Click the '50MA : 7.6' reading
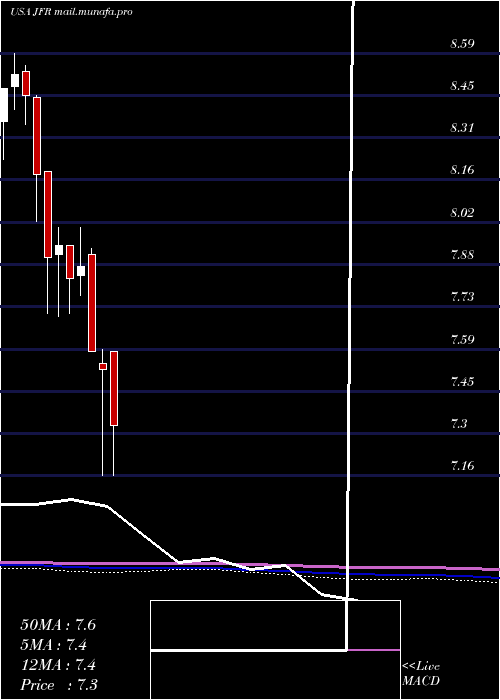 [58, 625]
